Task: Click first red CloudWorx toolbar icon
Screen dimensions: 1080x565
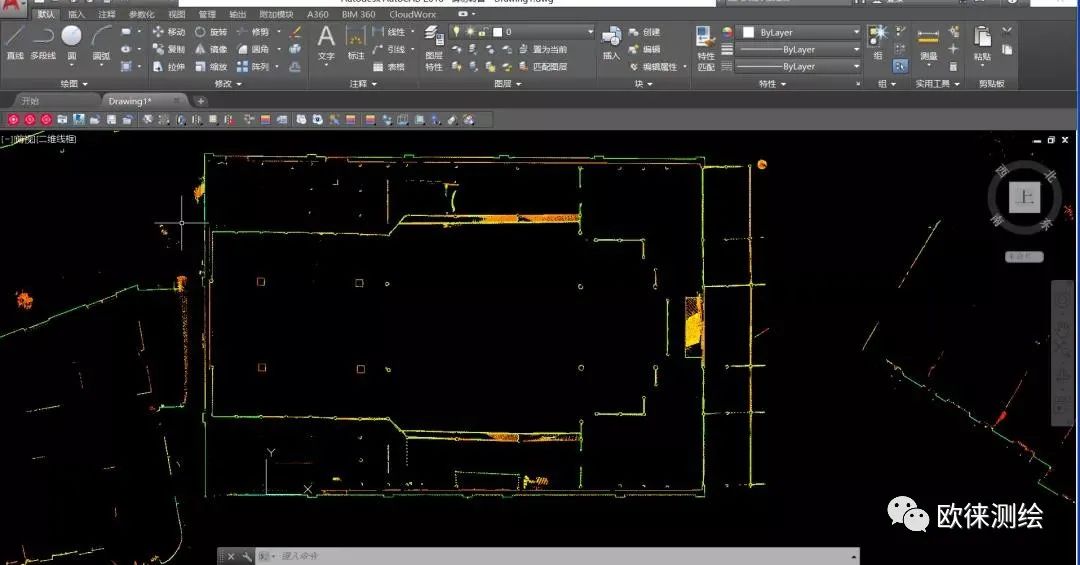Action: pyautogui.click(x=13, y=119)
